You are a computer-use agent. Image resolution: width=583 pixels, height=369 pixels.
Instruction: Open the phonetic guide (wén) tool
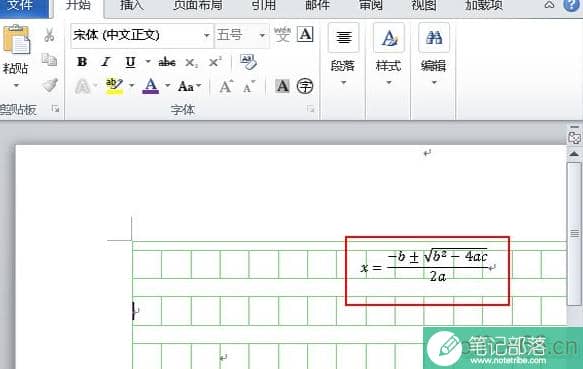pyautogui.click(x=282, y=35)
